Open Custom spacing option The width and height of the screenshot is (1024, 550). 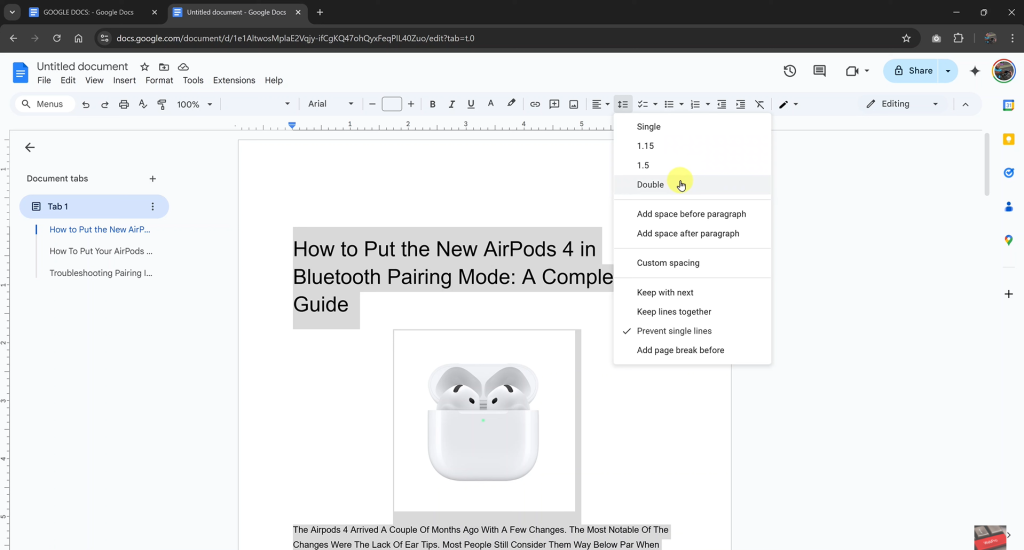pos(692,263)
